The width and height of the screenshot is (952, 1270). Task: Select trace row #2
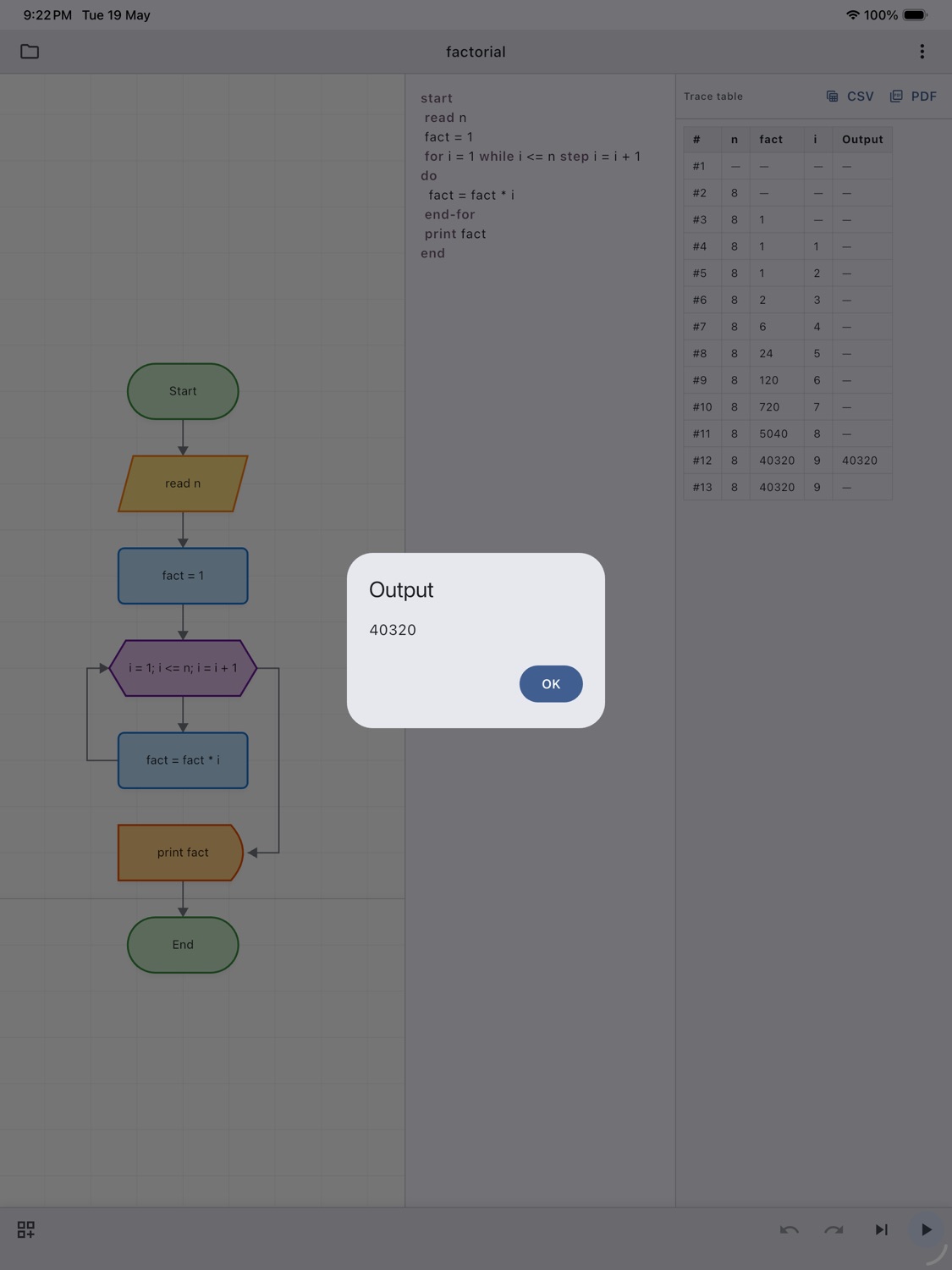[788, 193]
